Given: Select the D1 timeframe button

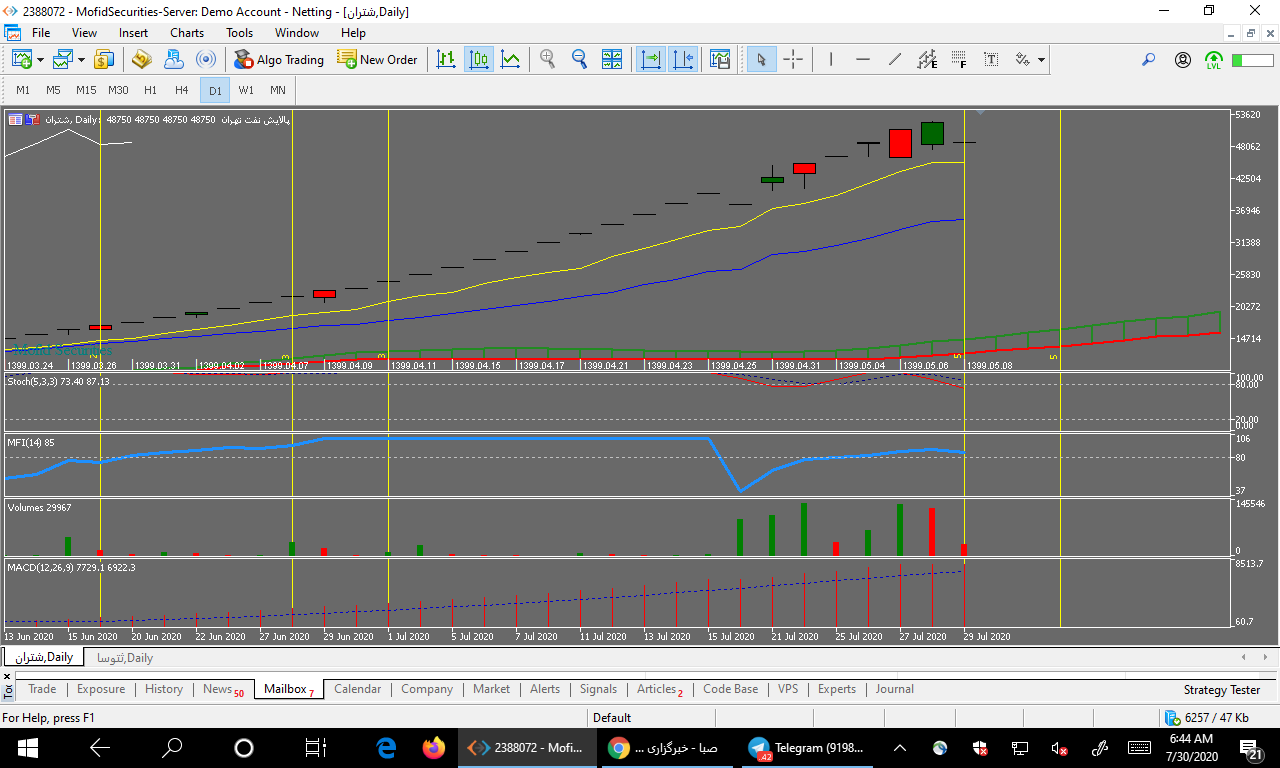Looking at the screenshot, I should pos(215,90).
